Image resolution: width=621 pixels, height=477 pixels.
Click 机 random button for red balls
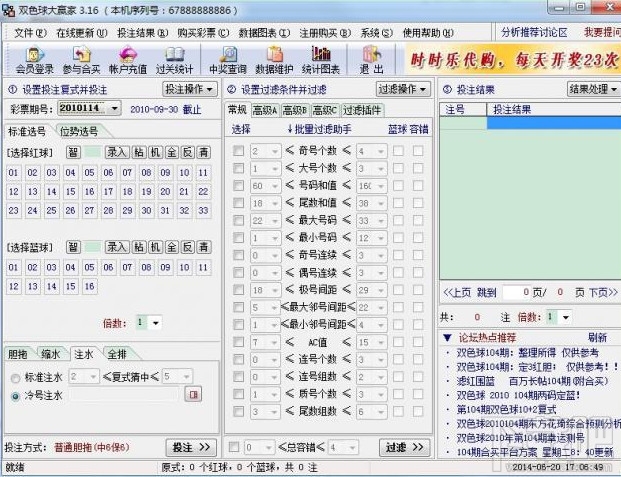[155, 153]
